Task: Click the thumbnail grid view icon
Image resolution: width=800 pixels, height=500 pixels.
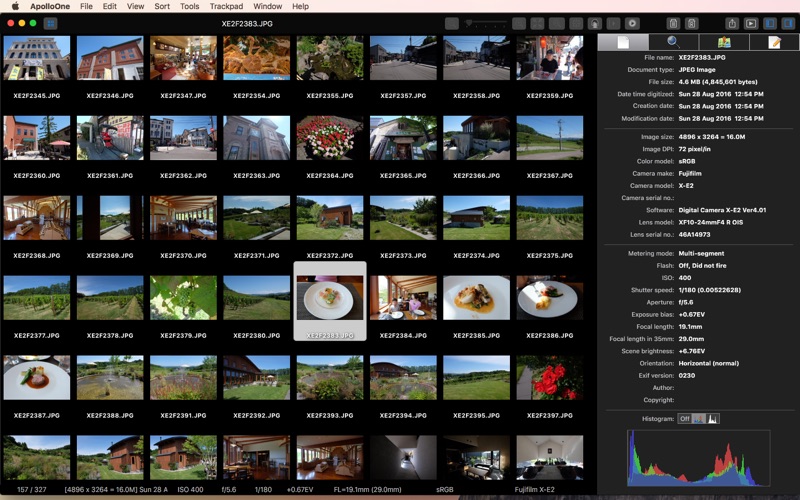Action: [51, 22]
